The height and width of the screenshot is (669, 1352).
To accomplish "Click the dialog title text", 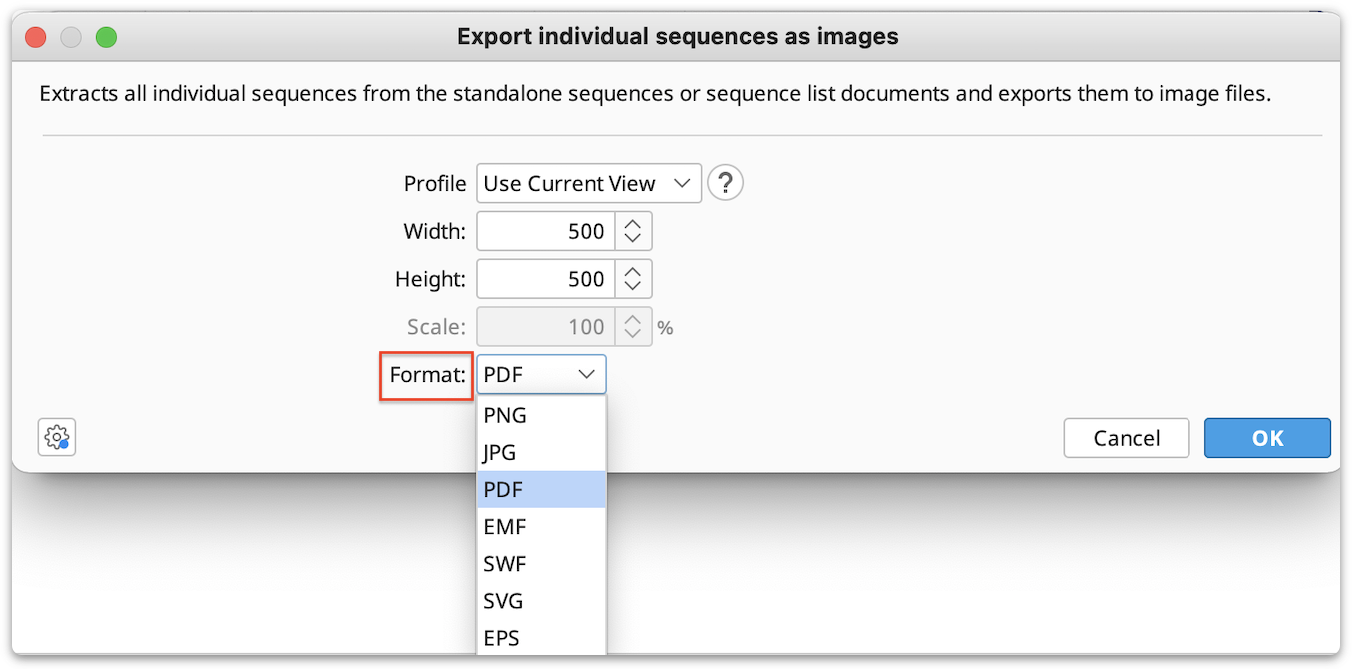I will click(677, 37).
